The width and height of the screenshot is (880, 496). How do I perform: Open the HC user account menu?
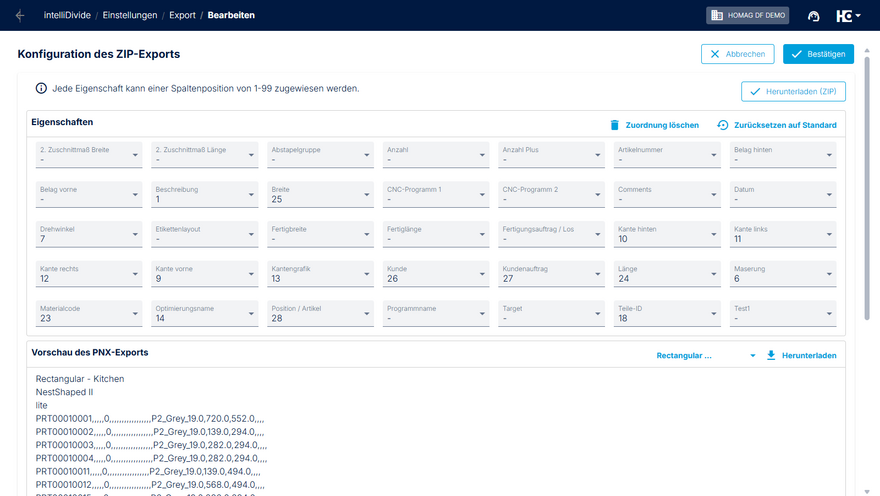tap(848, 15)
